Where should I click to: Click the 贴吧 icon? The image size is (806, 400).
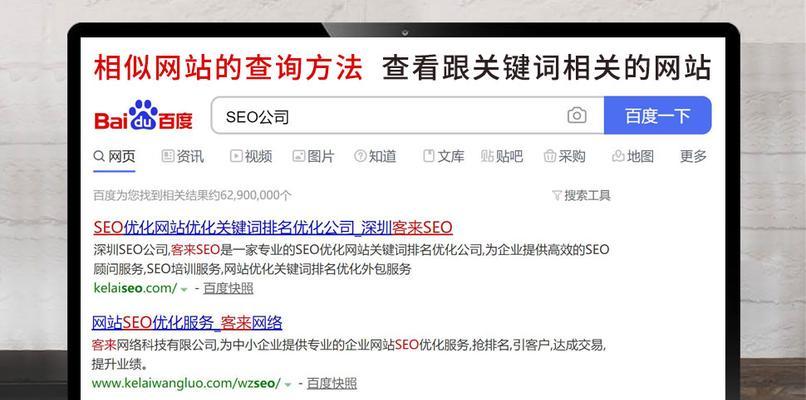[x=487, y=156]
